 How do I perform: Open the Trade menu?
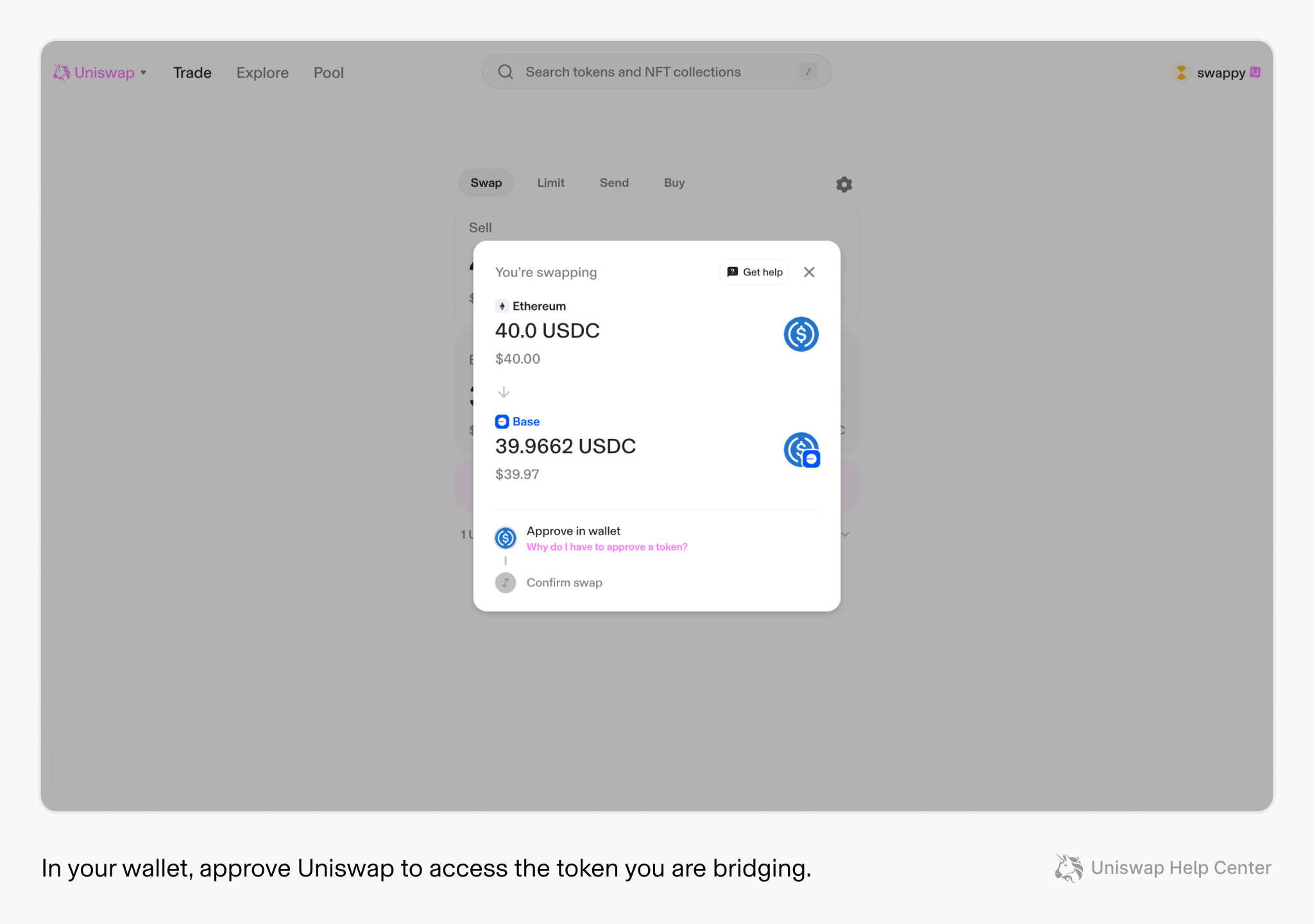point(192,73)
